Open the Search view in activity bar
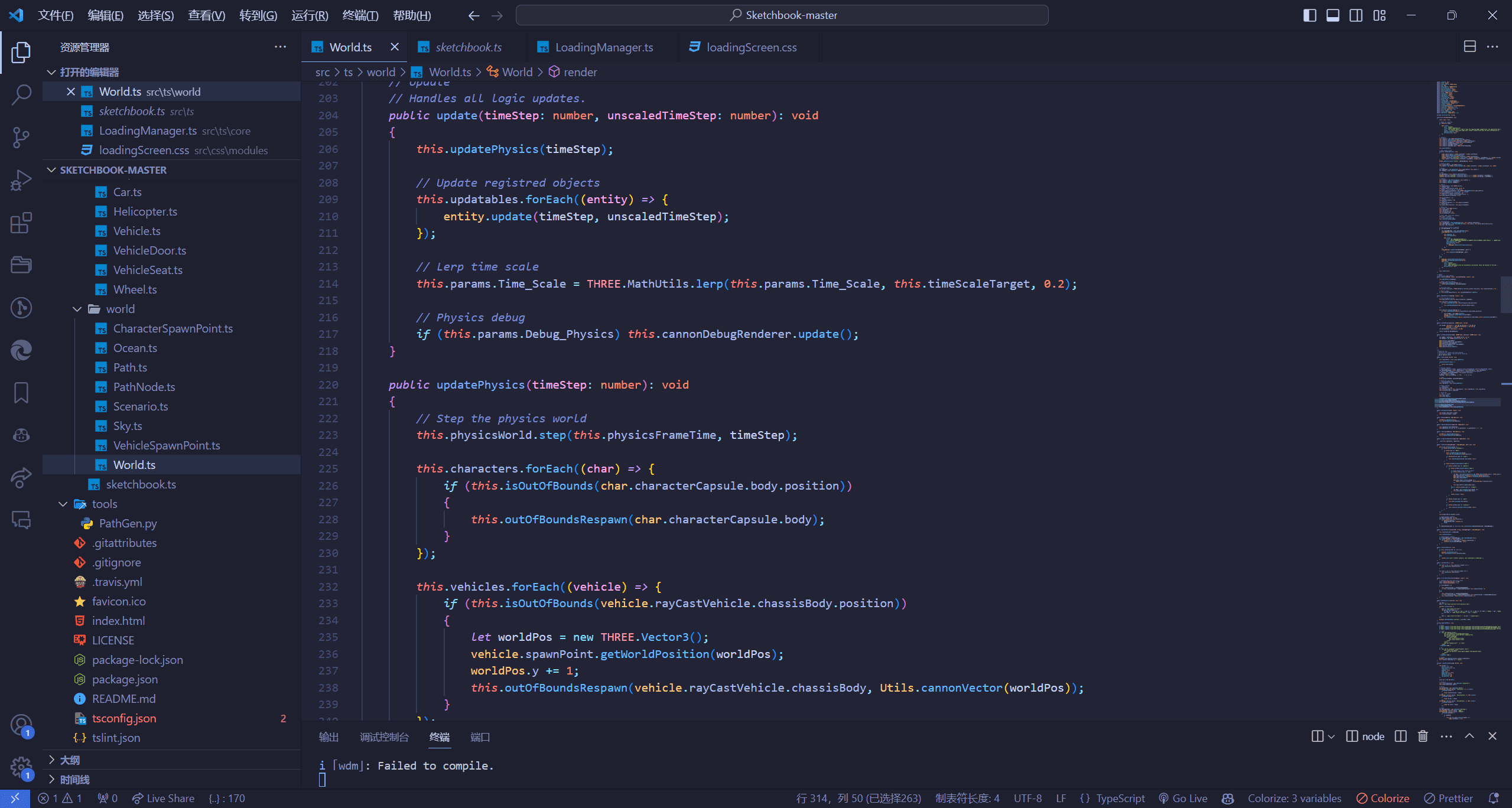Image resolution: width=1512 pixels, height=808 pixels. (21, 95)
